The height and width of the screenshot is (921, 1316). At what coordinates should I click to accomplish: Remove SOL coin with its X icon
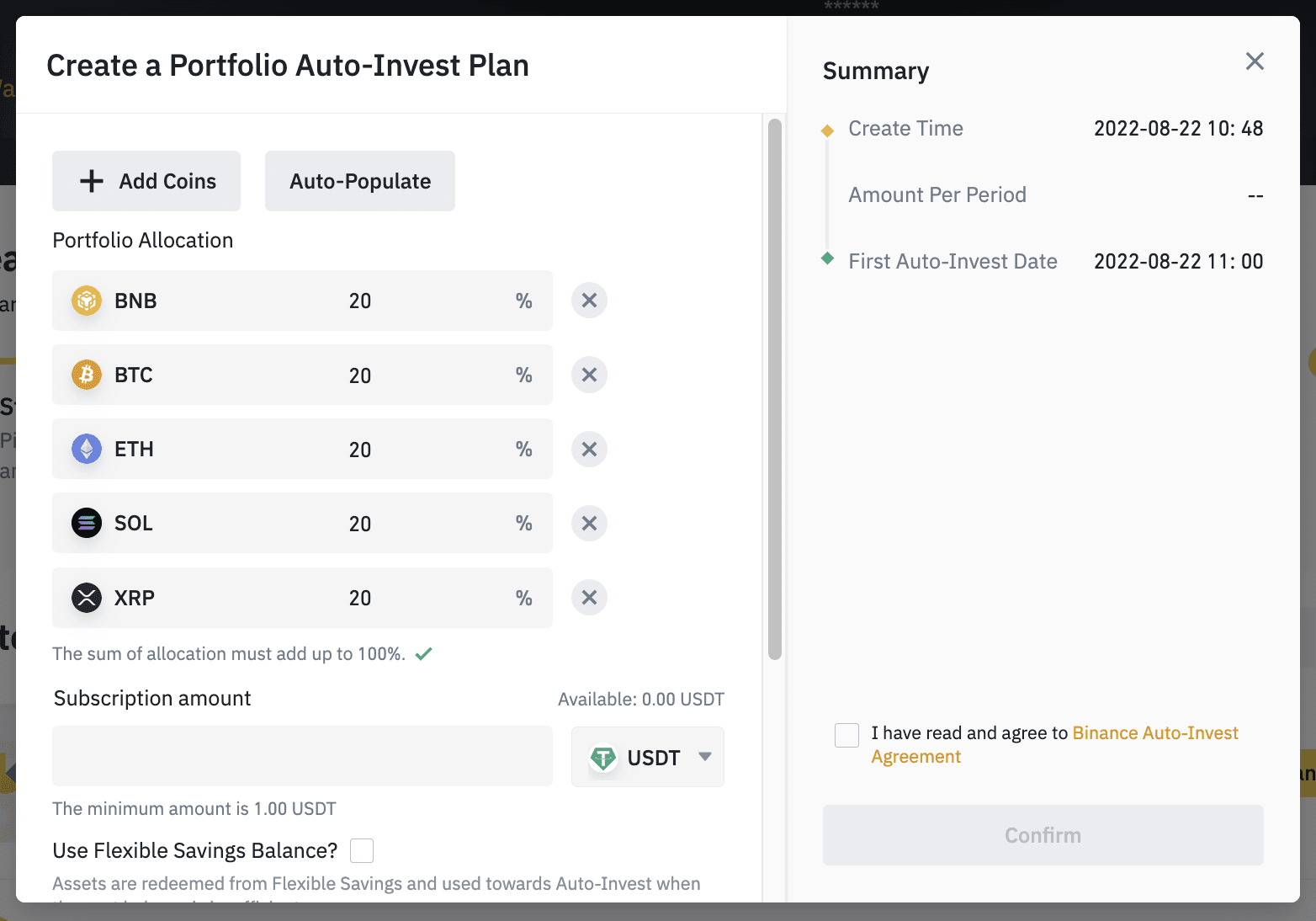(589, 523)
